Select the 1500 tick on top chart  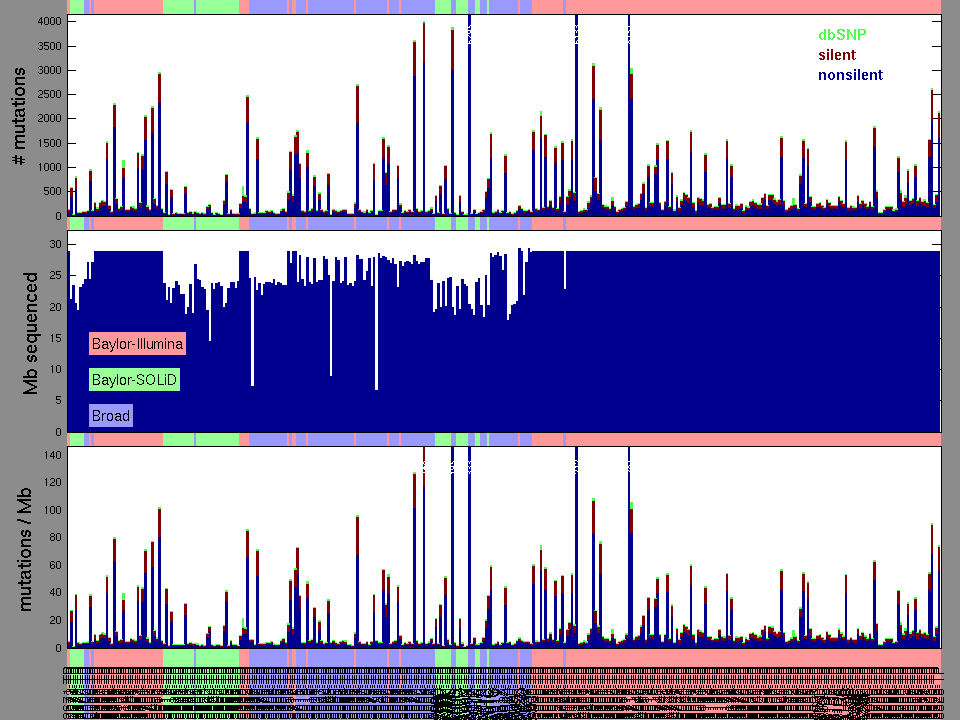pyautogui.click(x=47, y=143)
